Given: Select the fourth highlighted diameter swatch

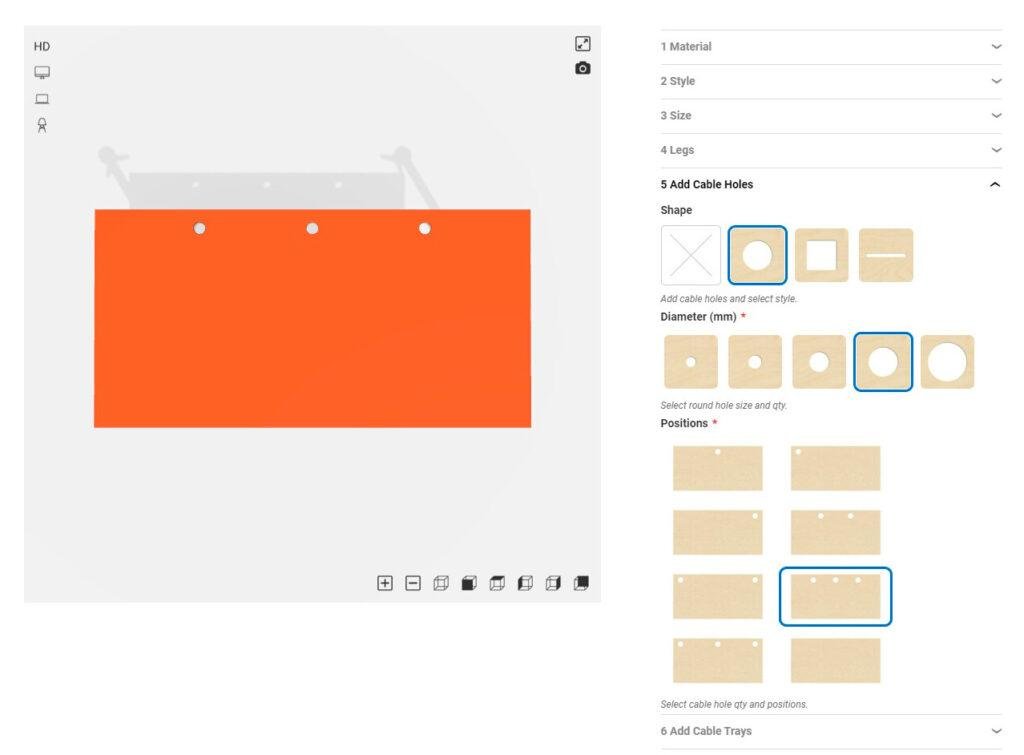Looking at the screenshot, I should tap(883, 362).
